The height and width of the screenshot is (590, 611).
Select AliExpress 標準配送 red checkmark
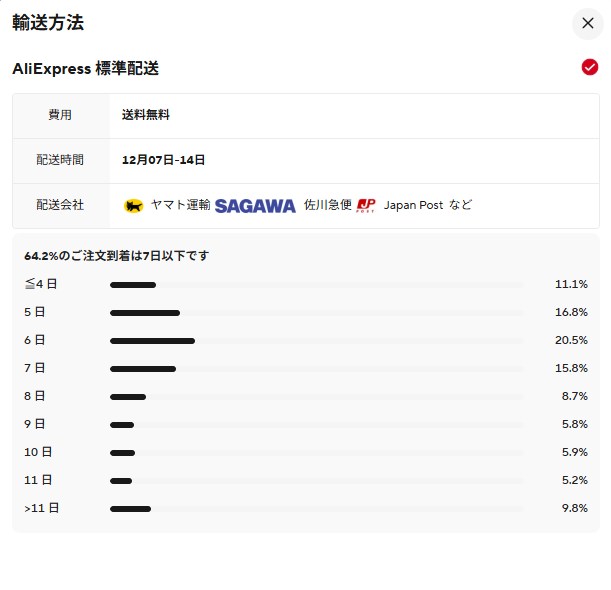(589, 68)
